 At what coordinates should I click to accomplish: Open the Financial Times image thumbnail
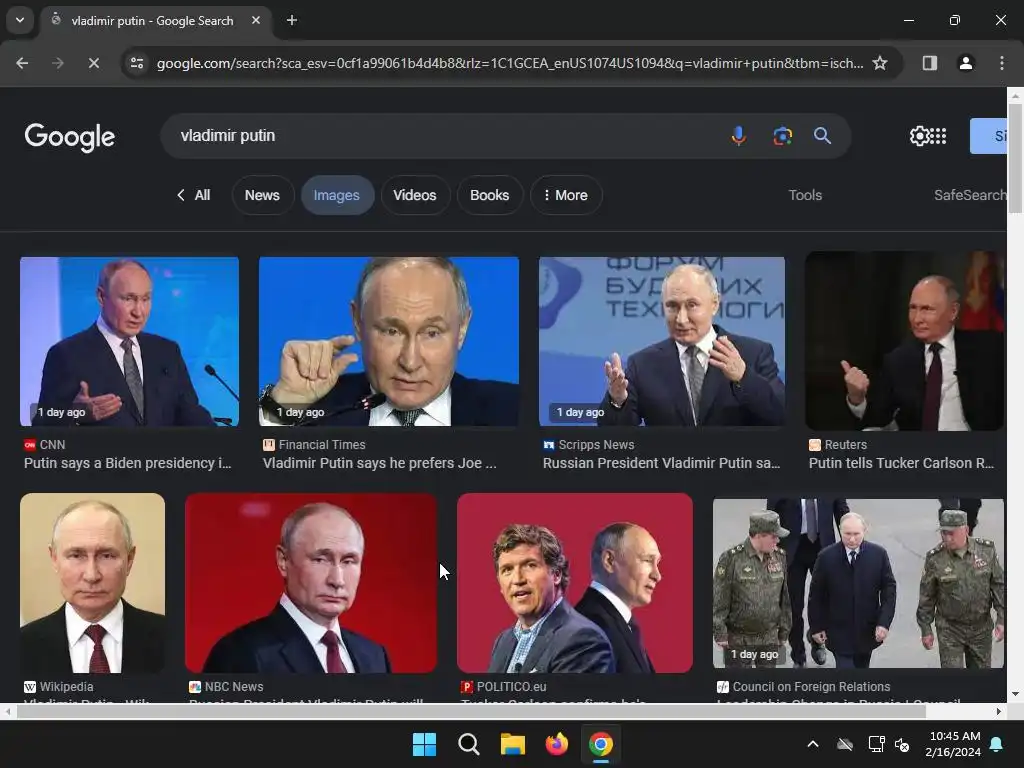(389, 342)
